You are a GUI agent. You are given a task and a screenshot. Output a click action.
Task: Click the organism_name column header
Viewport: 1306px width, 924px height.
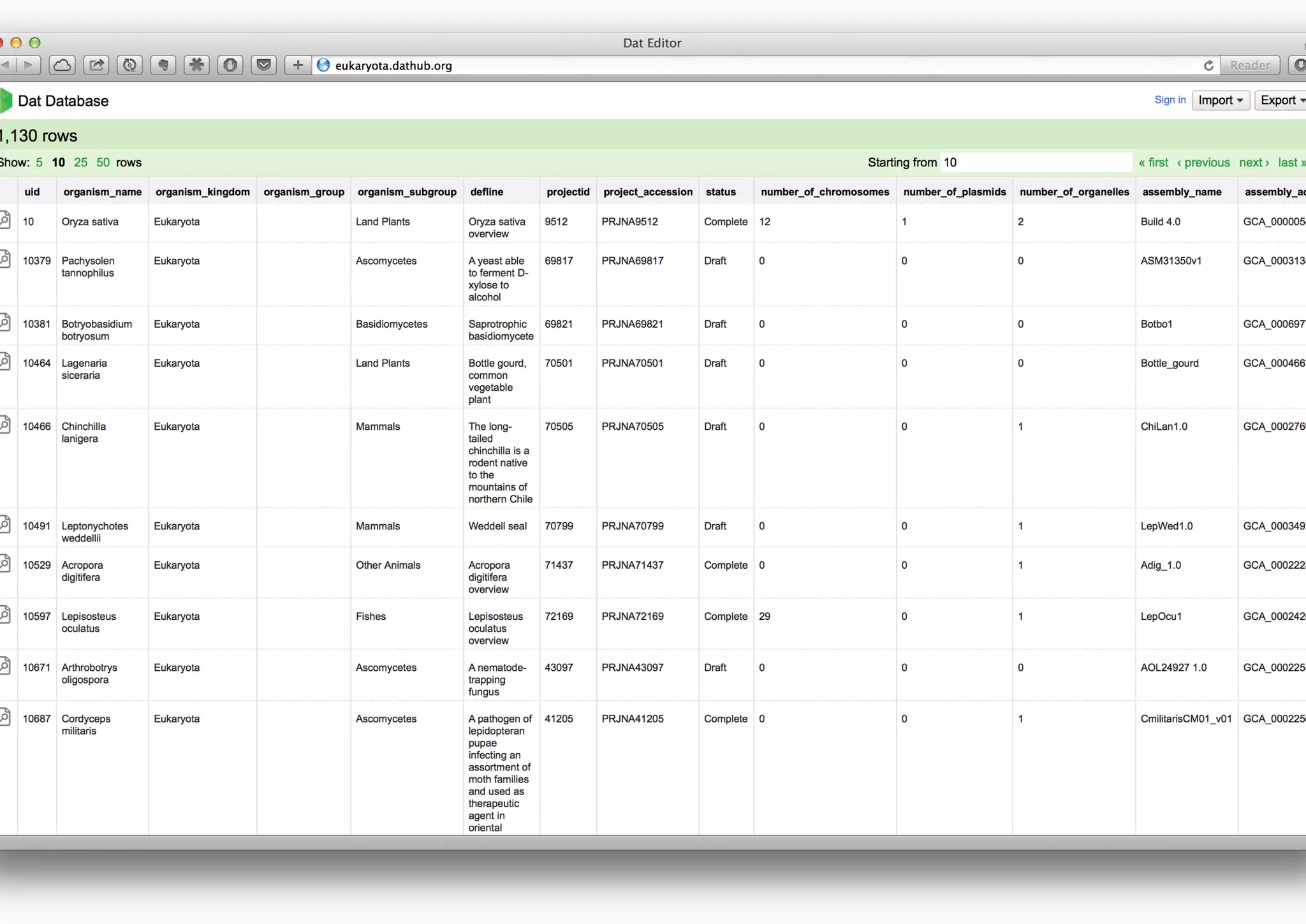102,192
